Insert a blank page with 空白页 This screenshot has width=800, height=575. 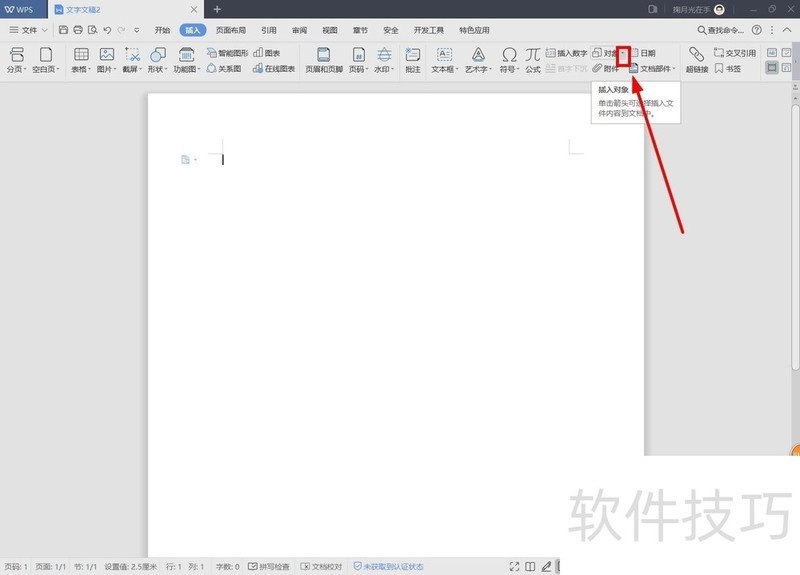coord(46,60)
